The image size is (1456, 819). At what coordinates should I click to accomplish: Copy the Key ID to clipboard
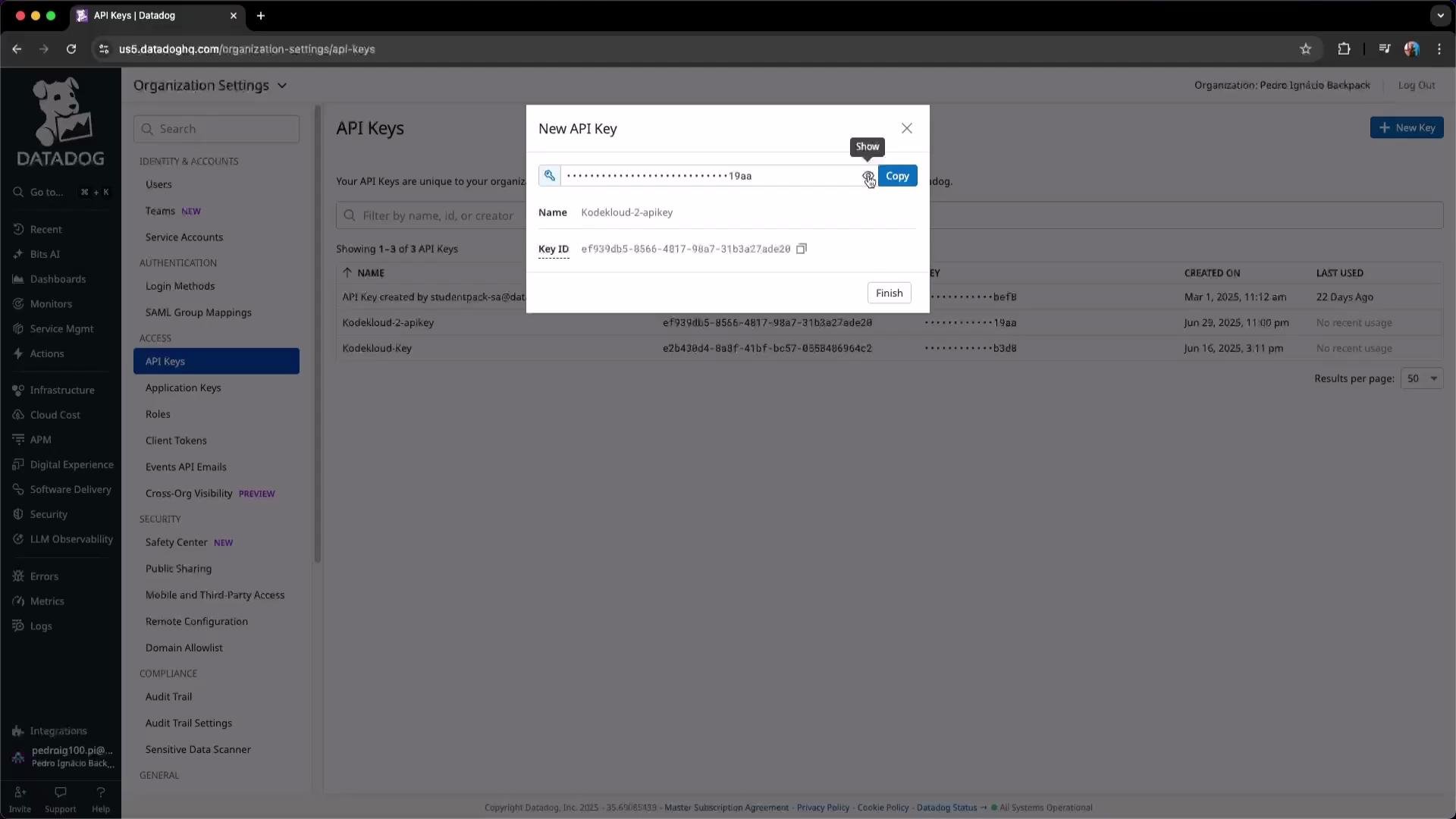pos(802,249)
